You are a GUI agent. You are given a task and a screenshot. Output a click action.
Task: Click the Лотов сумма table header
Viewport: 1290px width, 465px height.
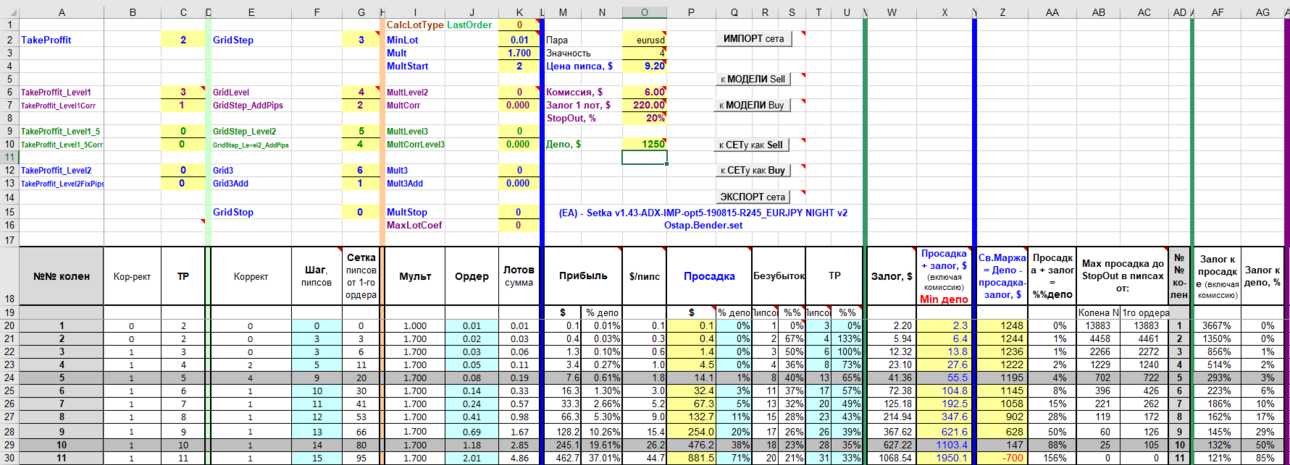click(x=519, y=276)
